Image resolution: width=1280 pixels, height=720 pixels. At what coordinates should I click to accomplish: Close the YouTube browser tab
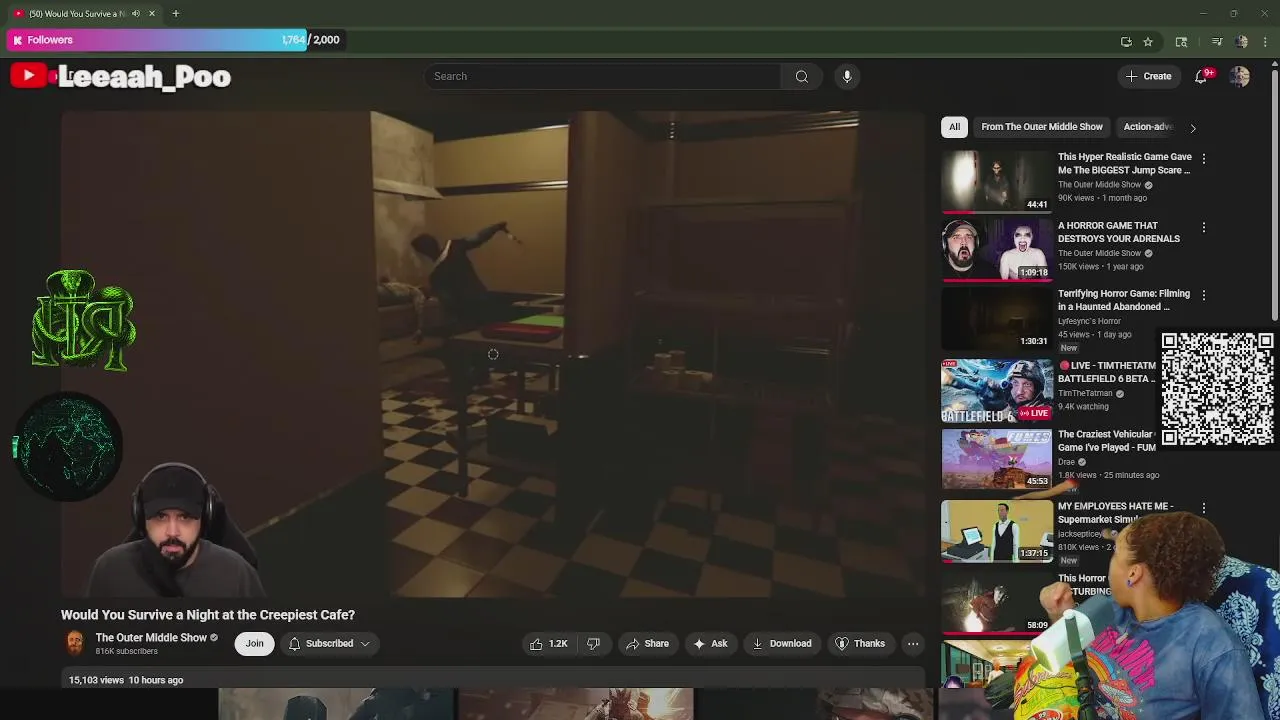[152, 13]
